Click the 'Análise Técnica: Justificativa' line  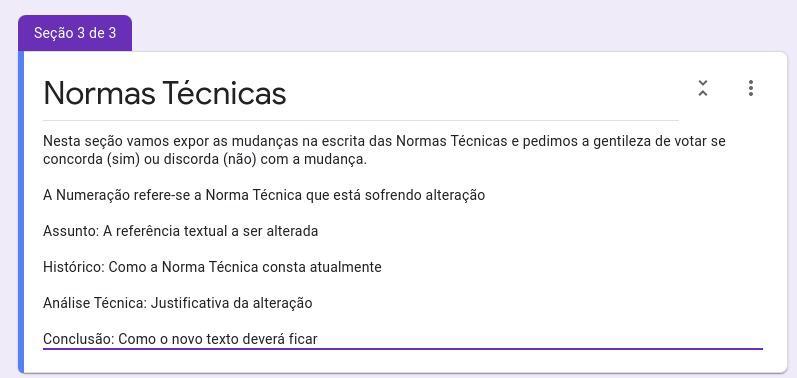[177, 303]
